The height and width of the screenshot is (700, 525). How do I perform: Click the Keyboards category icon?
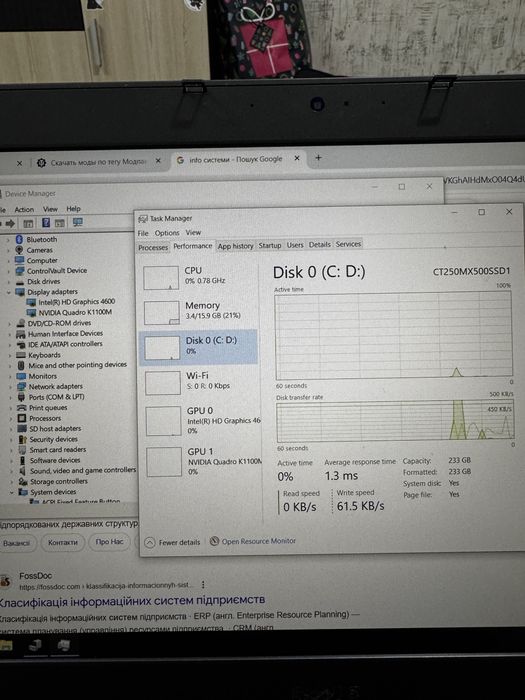(21, 355)
